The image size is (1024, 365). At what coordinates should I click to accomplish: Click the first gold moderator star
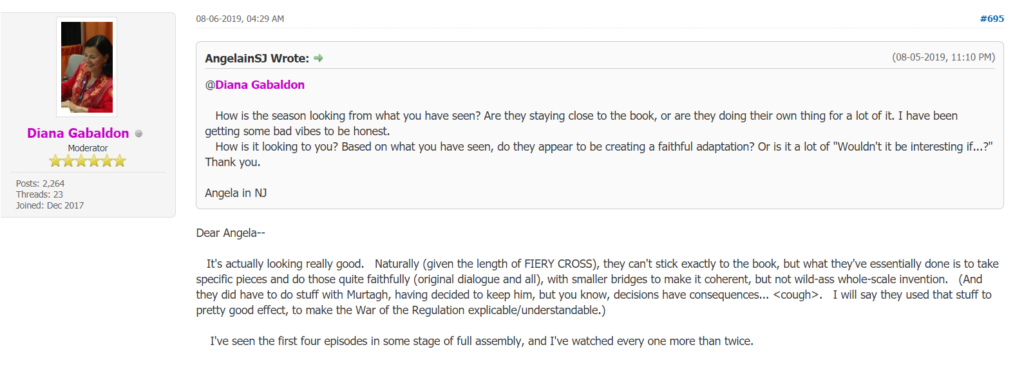pyautogui.click(x=56, y=161)
